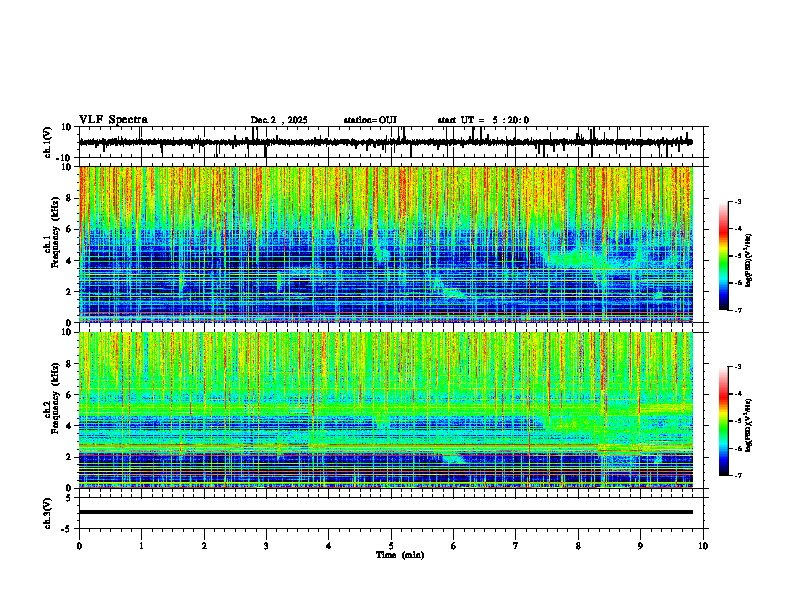Click time-axis tick label "2"
Screen dimensions: 792x612
204,546
